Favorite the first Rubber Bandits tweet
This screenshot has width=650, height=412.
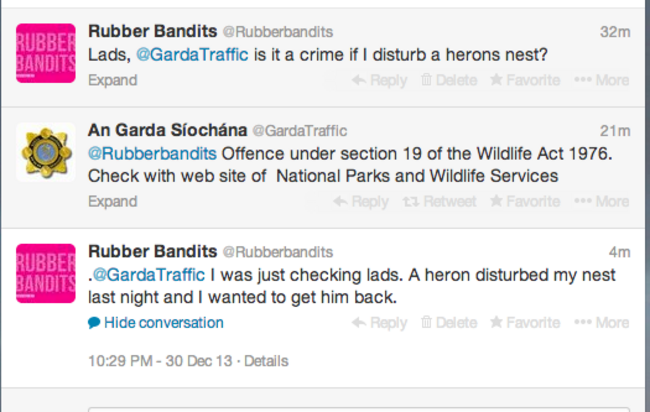pos(525,80)
